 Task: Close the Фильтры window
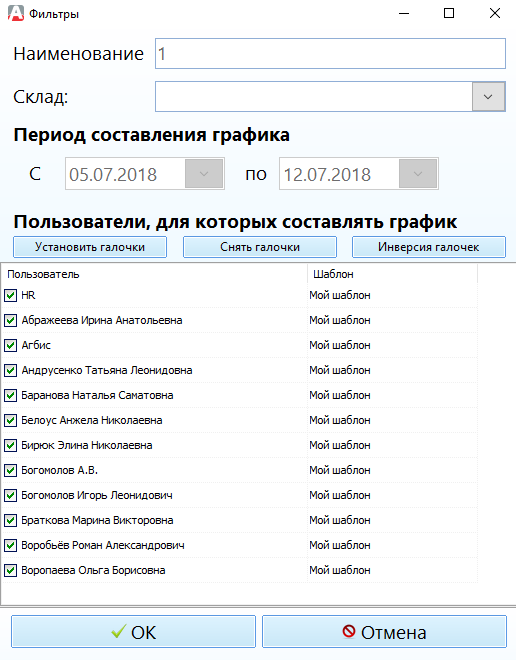[x=495, y=13]
